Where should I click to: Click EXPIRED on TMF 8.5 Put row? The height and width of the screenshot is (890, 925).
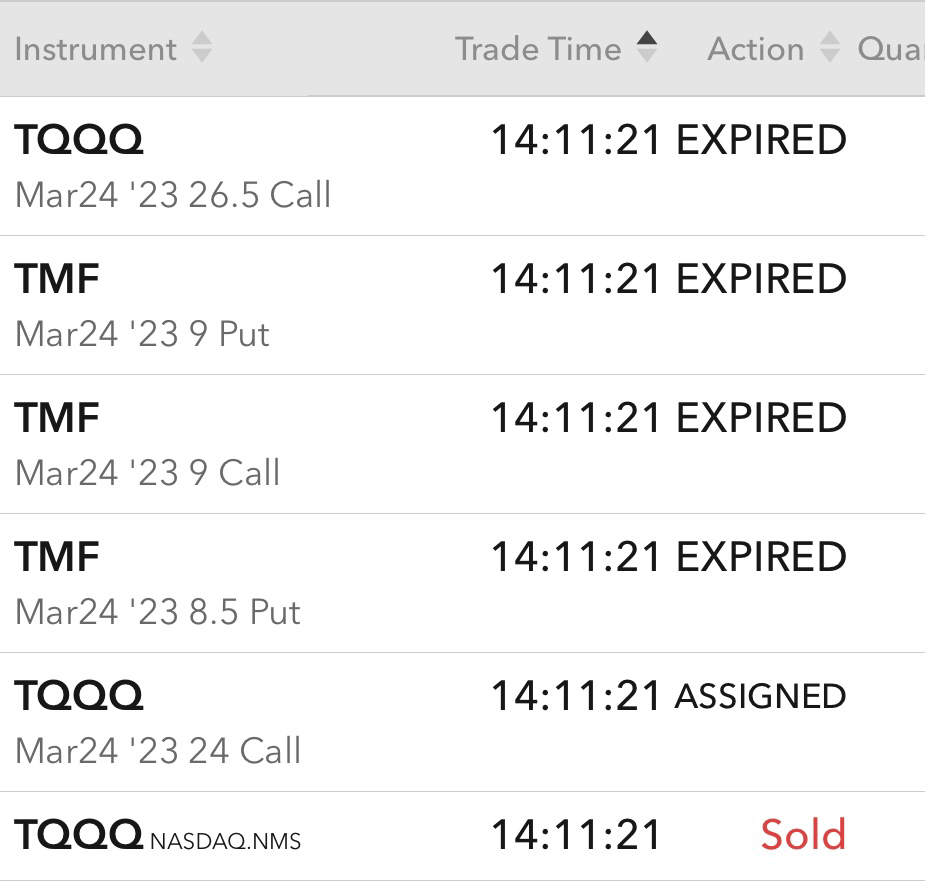[x=762, y=558]
